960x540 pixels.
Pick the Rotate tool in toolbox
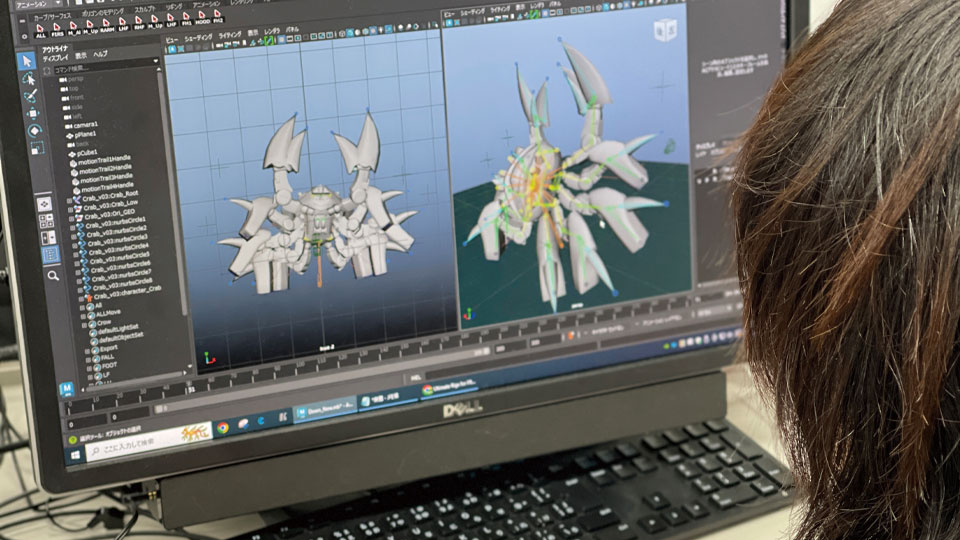click(35, 131)
